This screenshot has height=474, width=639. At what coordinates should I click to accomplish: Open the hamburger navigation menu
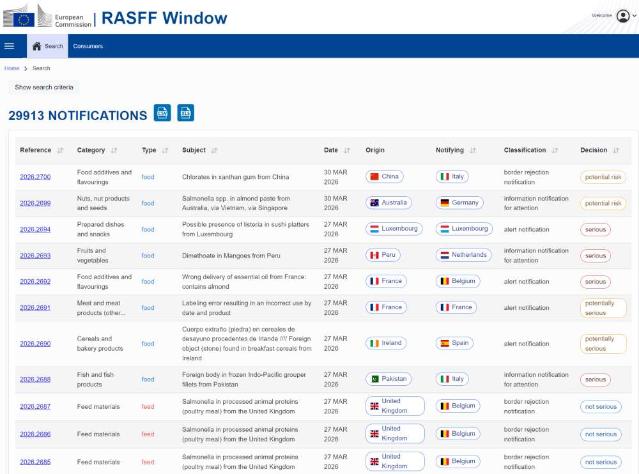(9, 46)
